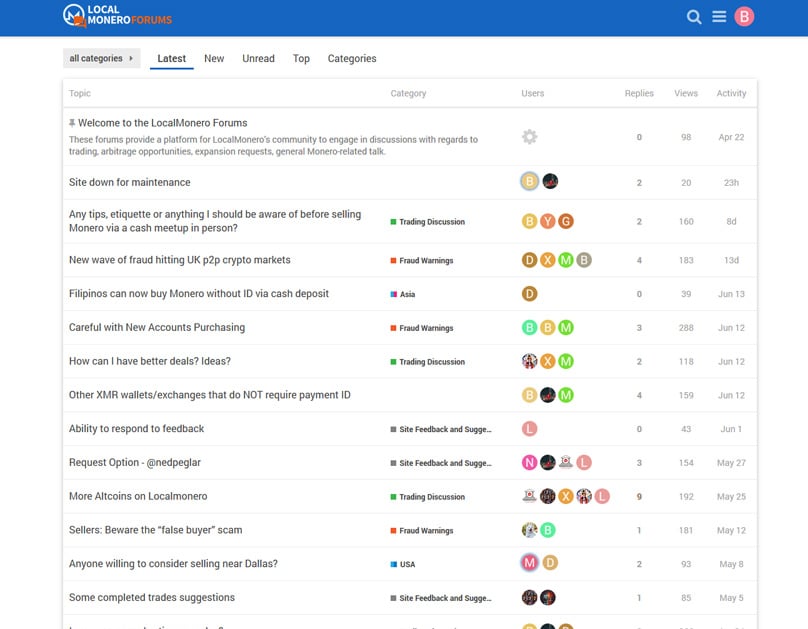Open Other XMR wallets/exchanges topic

coord(210,395)
